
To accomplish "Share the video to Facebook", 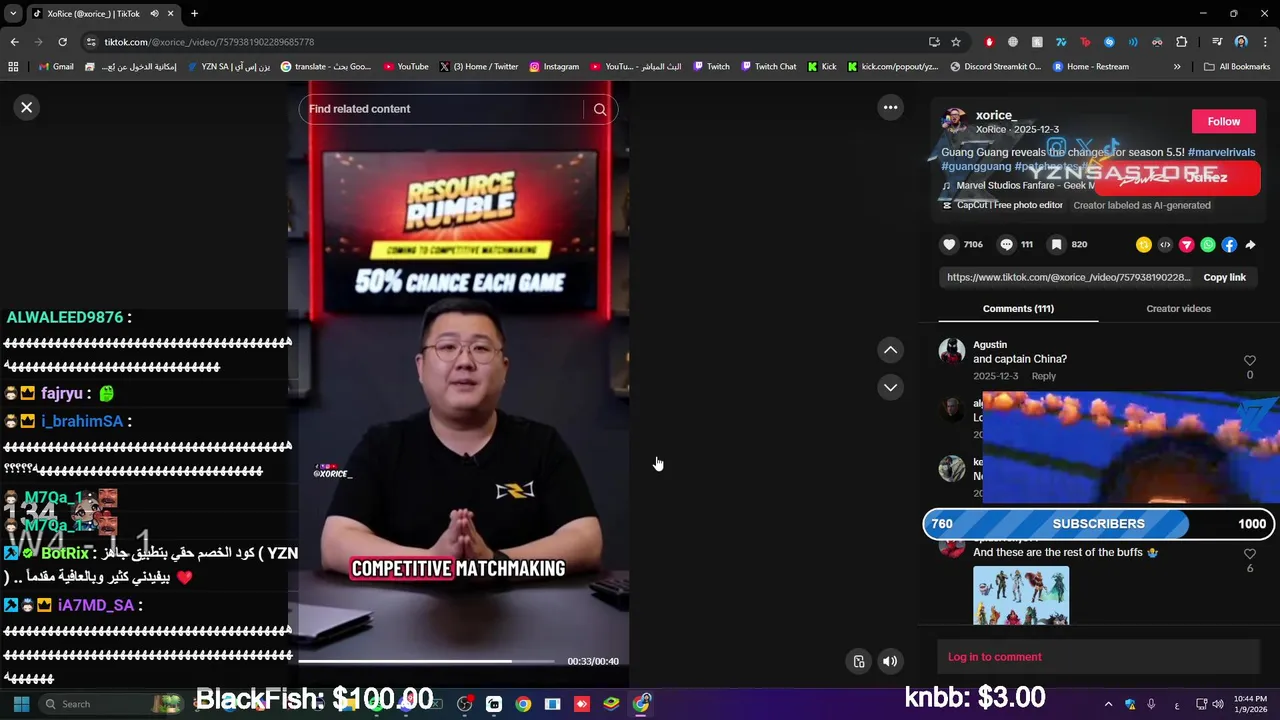I will (x=1229, y=245).
